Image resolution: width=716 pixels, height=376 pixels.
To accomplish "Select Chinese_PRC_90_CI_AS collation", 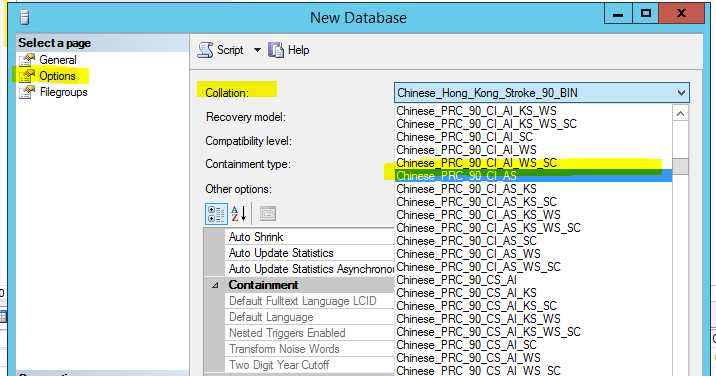I will click(x=533, y=176).
